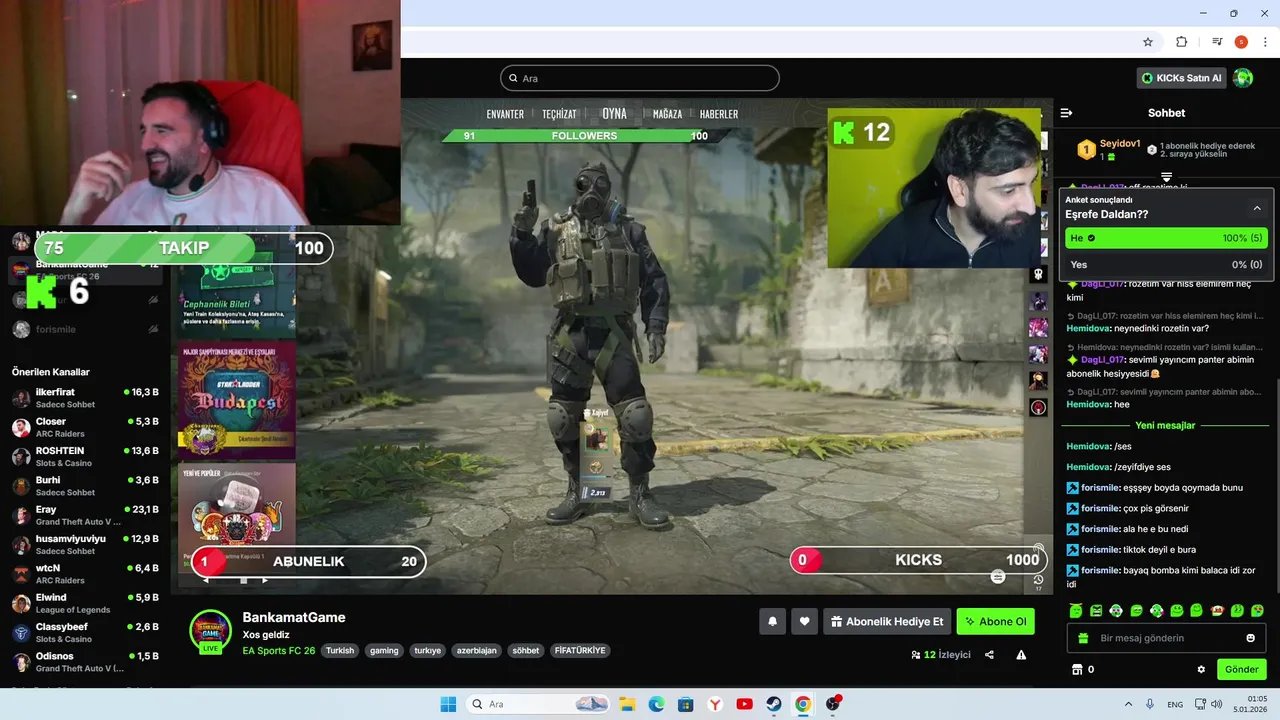The height and width of the screenshot is (720, 1280).
Task: Click Seyidov1 top gifter entry
Action: [1108, 149]
